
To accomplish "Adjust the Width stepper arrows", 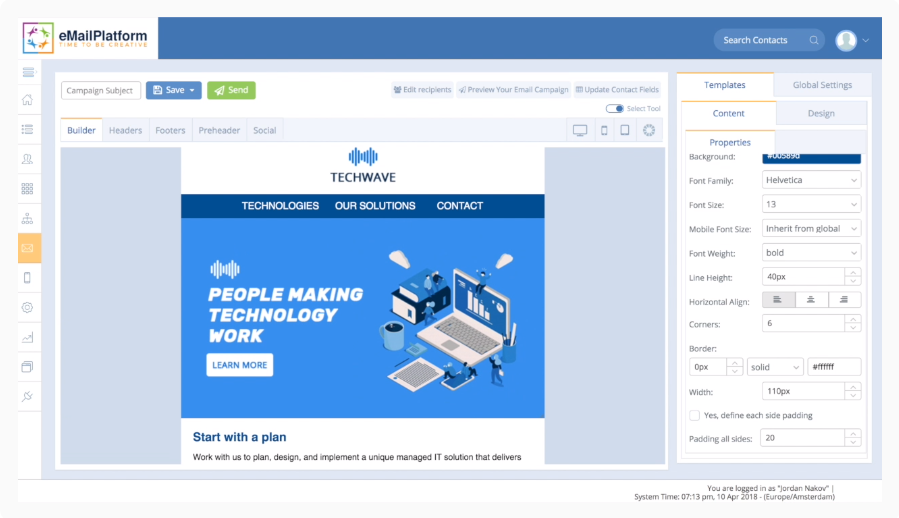I will pyautogui.click(x=853, y=391).
